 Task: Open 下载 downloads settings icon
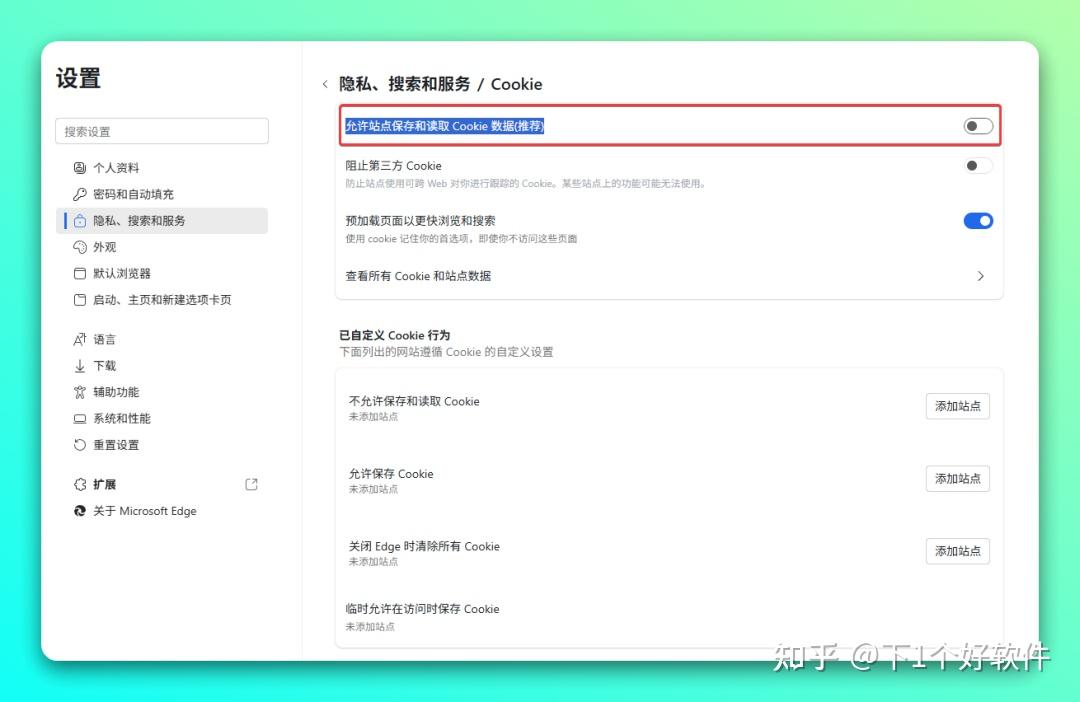81,365
